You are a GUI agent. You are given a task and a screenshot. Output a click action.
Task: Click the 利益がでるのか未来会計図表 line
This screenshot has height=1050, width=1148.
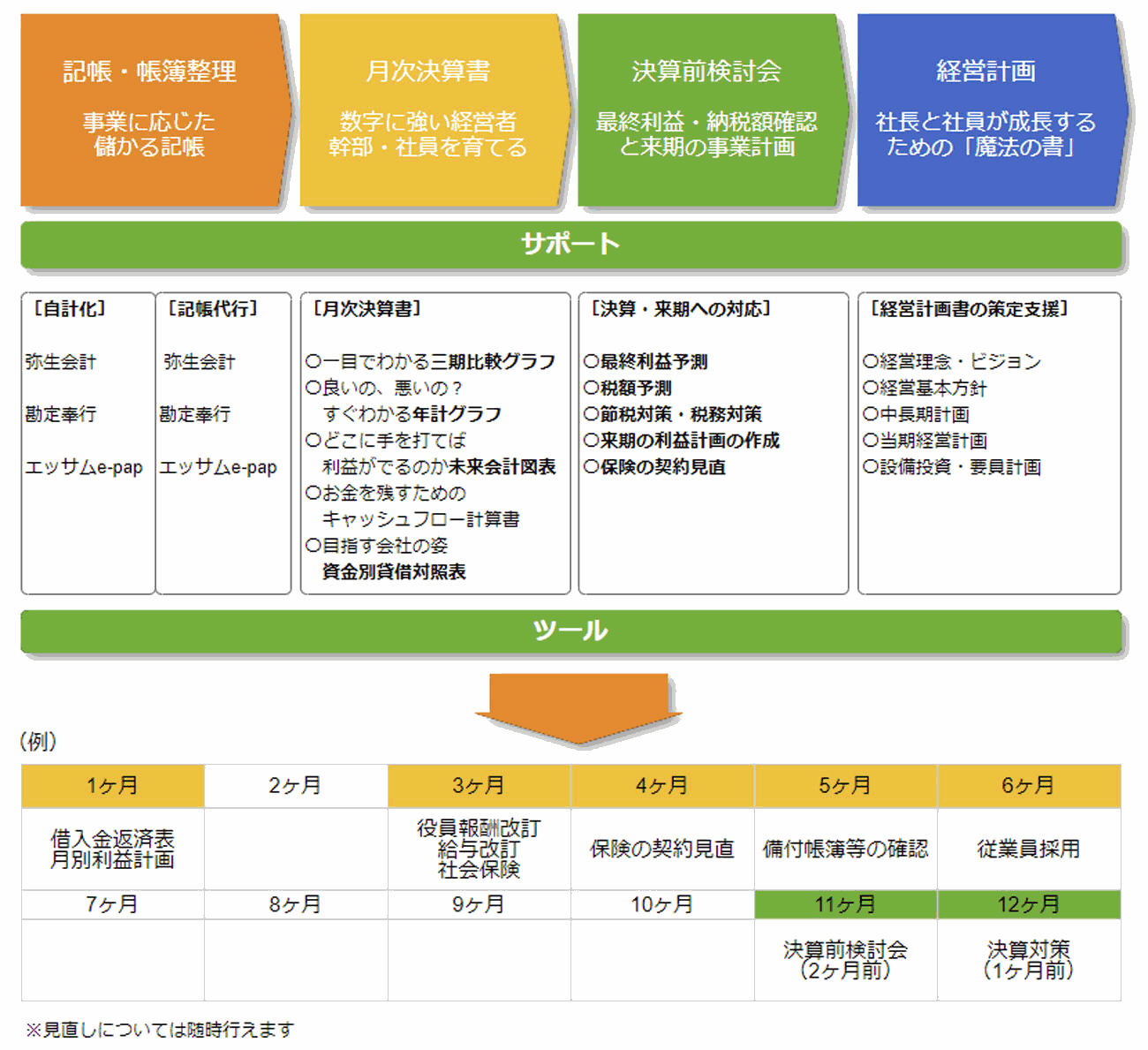439,467
